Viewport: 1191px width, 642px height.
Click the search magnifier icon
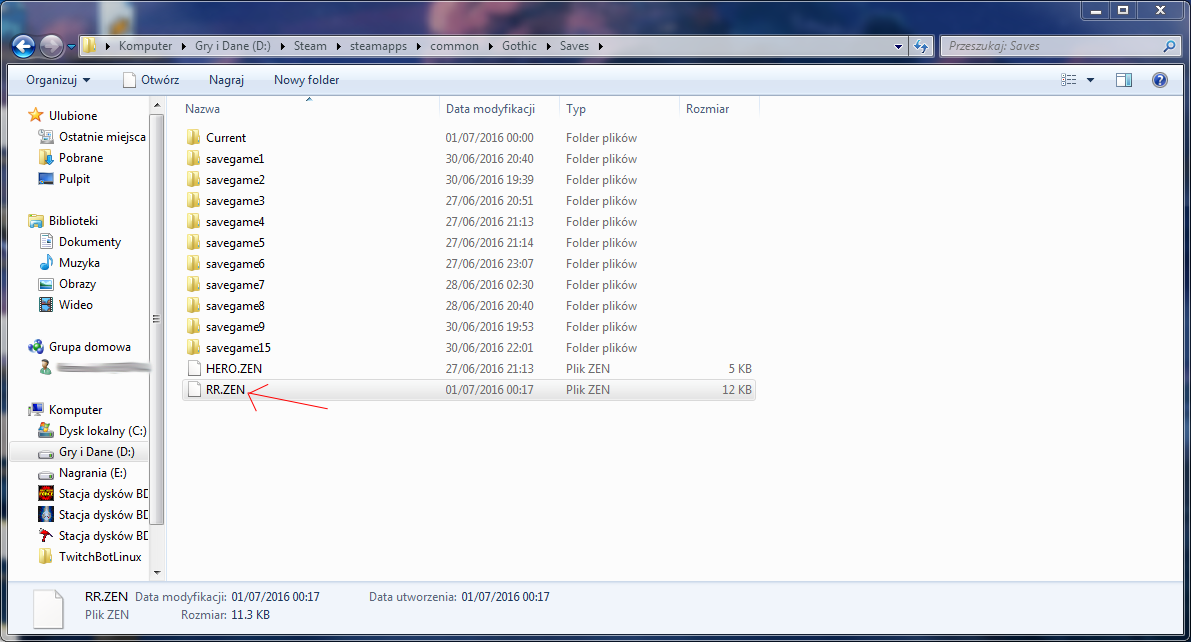[x=1169, y=46]
